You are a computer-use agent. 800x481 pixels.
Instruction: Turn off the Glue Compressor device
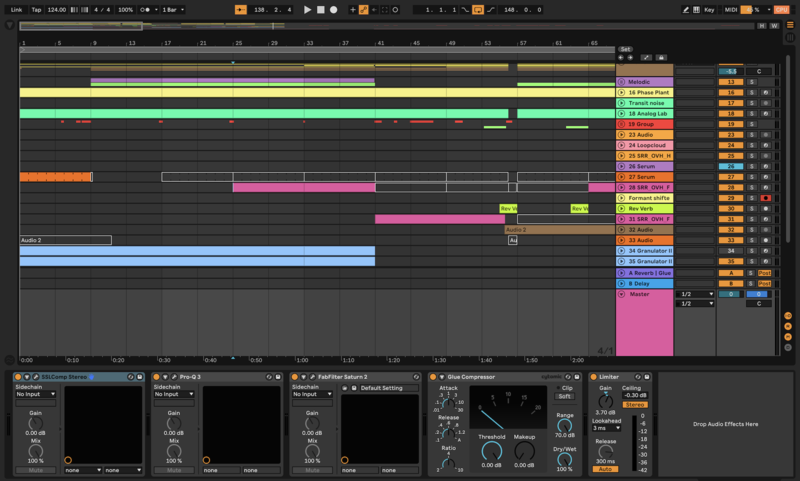point(433,377)
